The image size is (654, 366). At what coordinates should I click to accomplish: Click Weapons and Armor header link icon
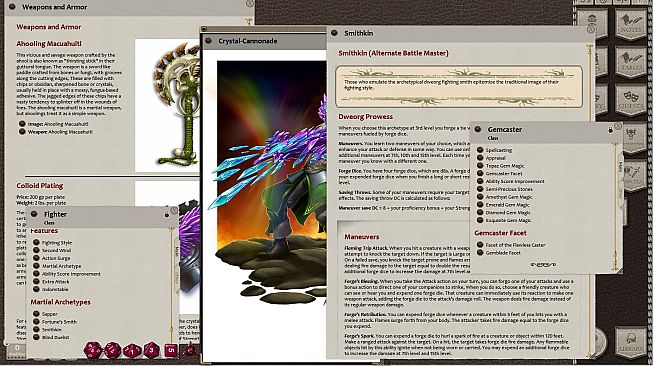coord(12,7)
